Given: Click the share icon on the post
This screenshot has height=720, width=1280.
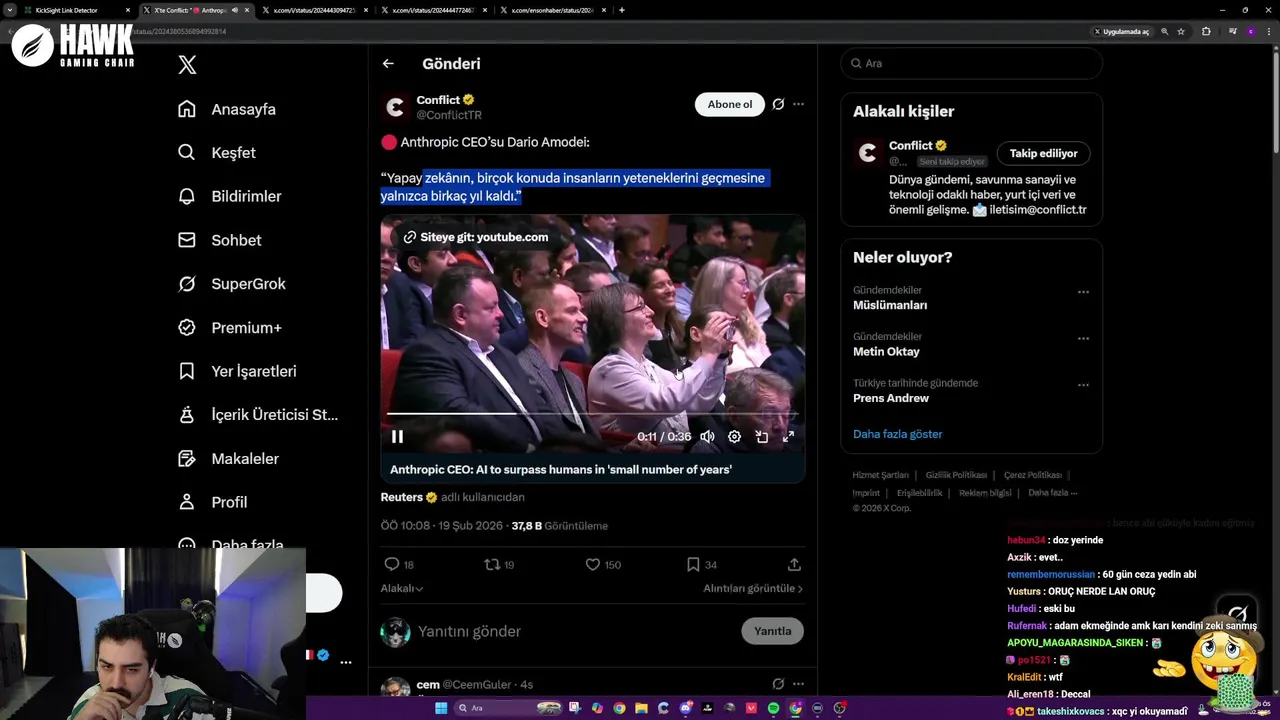Looking at the screenshot, I should click(x=794, y=564).
